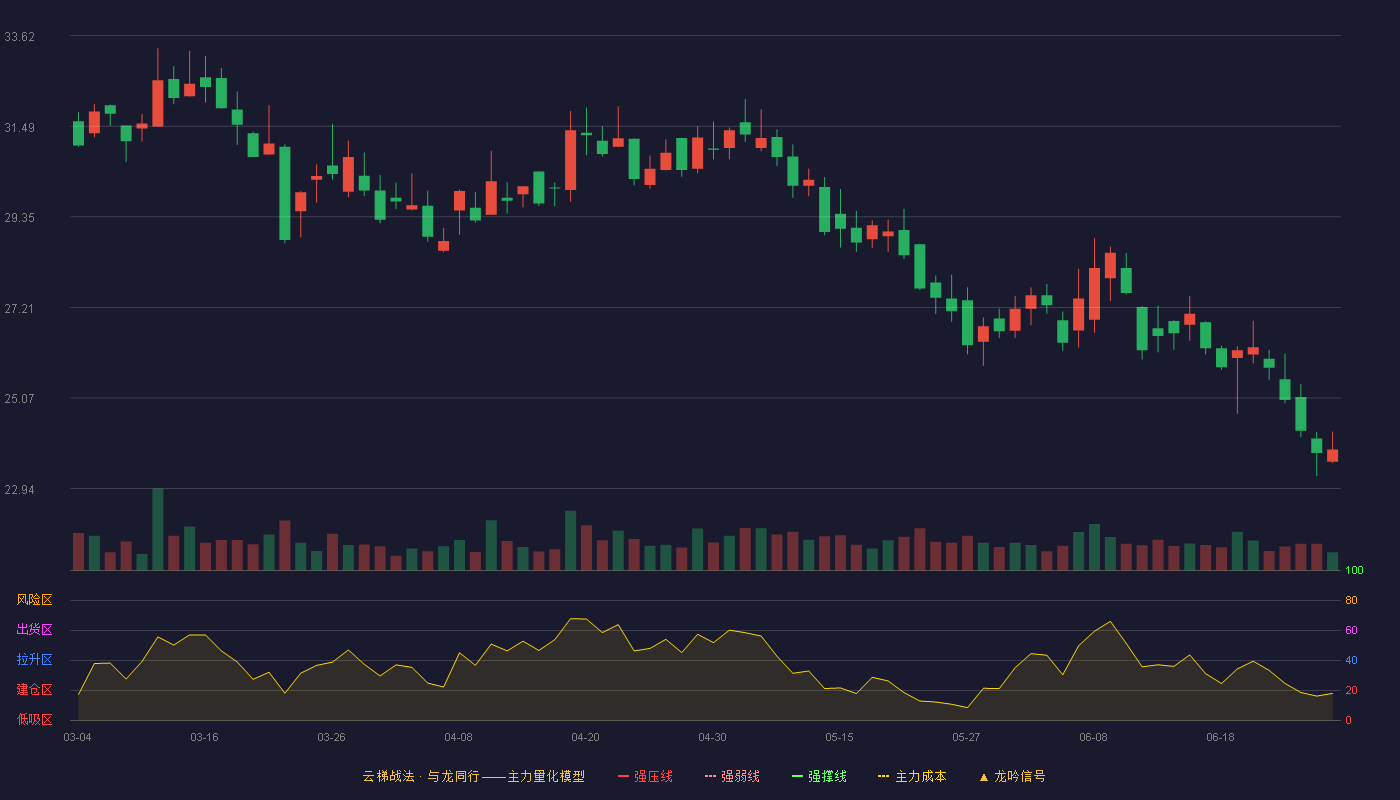Click the green 100 right-axis value
The image size is (1400, 800).
point(1354,571)
